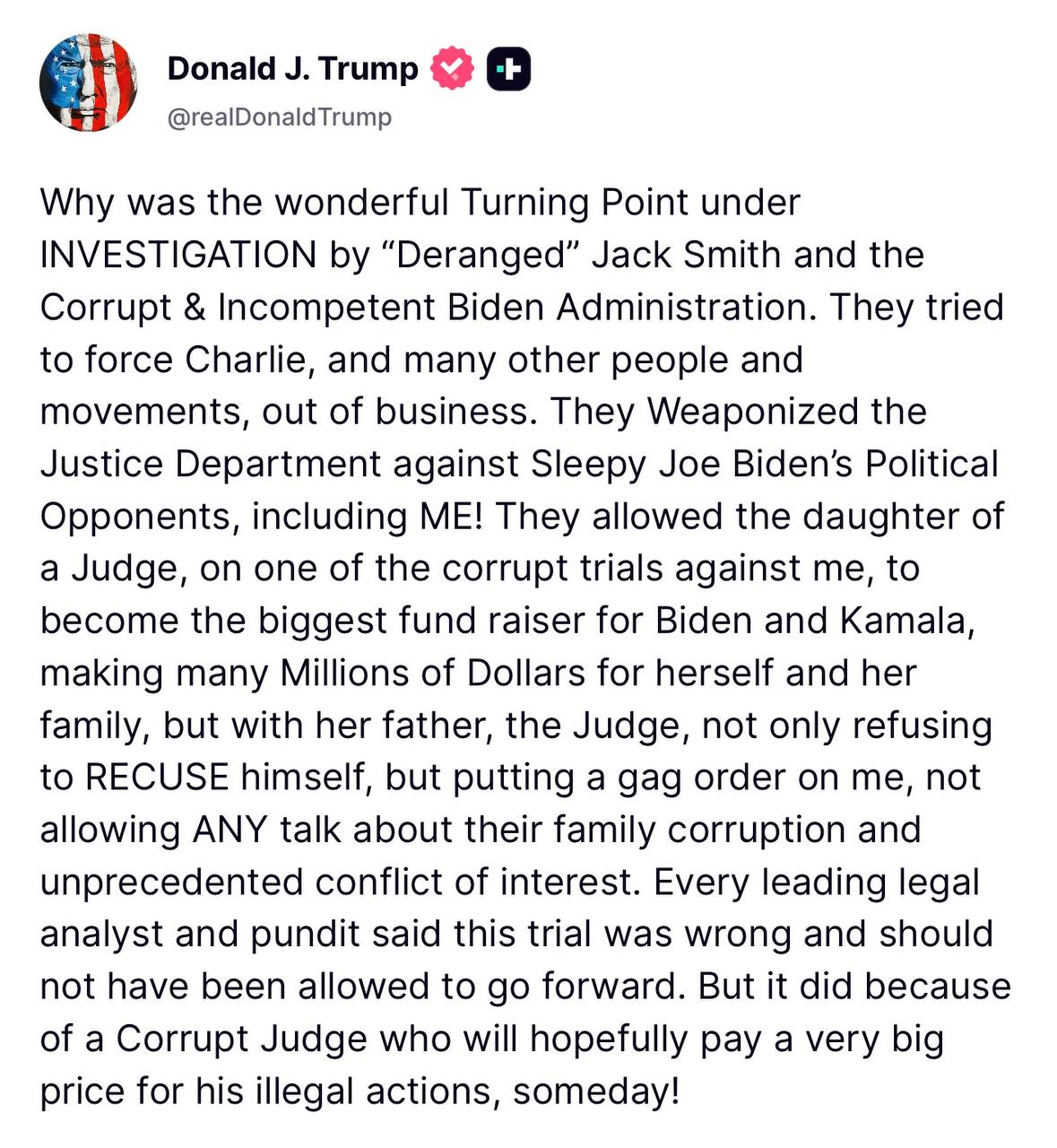Open the flag-painted profile avatar
This screenshot has width=1057, height=1148.
[x=89, y=83]
